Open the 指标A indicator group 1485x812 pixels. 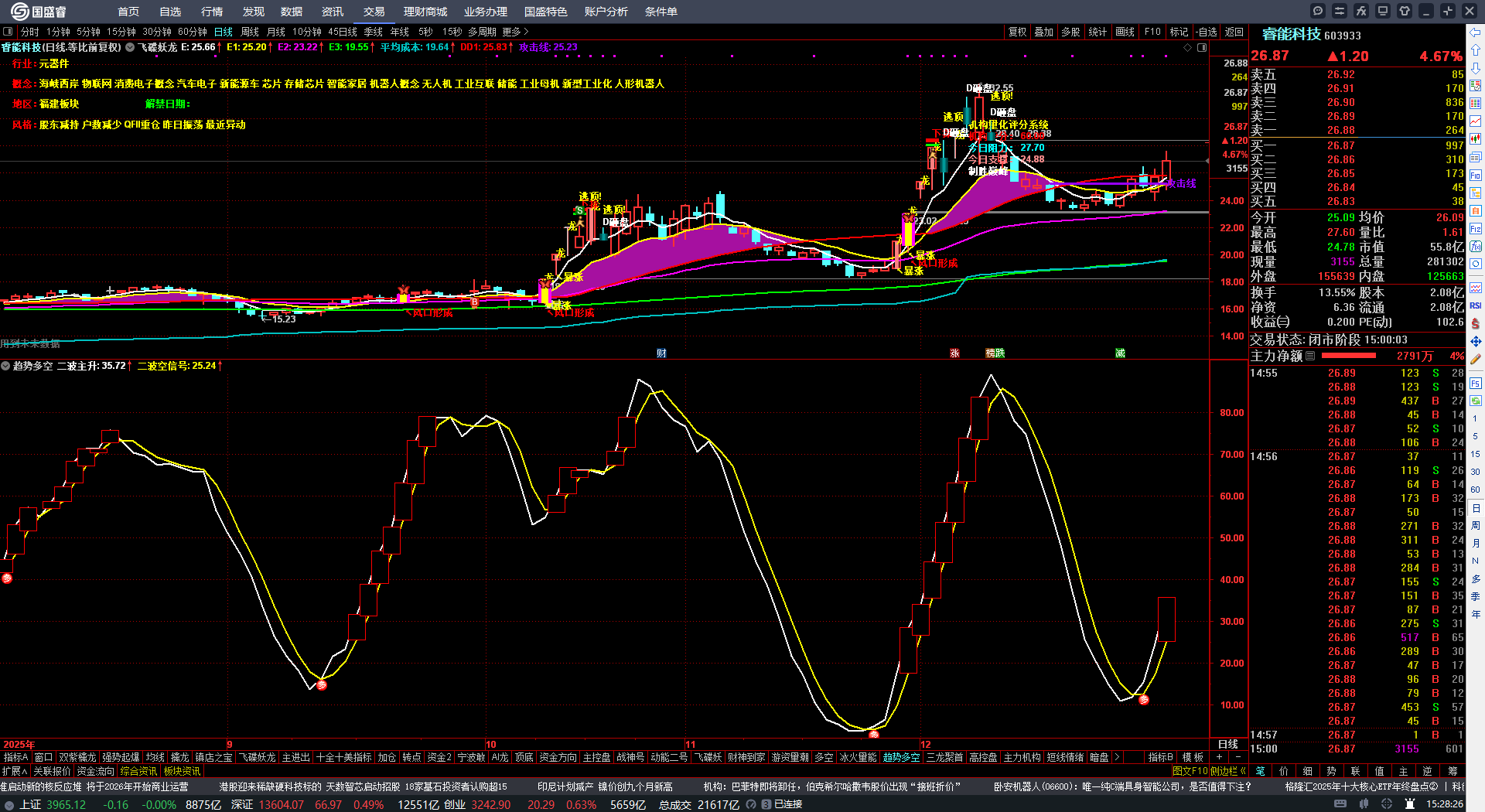(16, 757)
